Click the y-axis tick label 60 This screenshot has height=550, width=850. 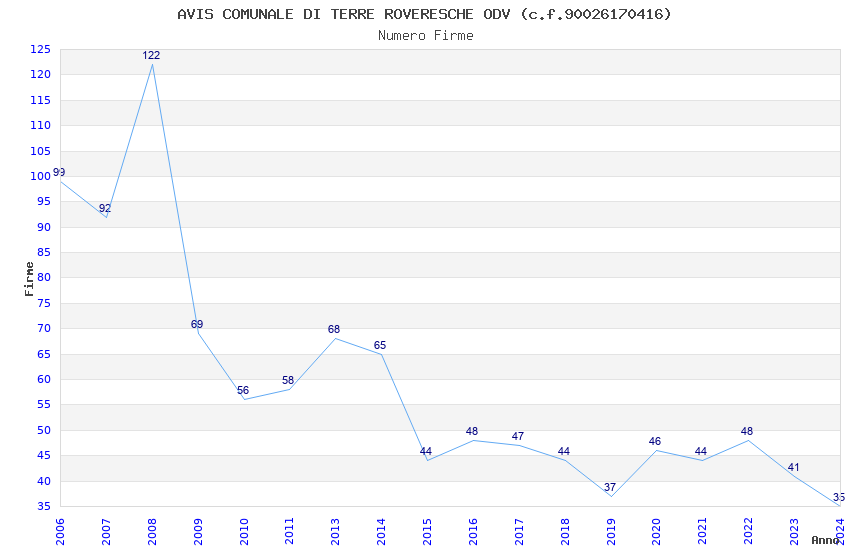tap(44, 379)
